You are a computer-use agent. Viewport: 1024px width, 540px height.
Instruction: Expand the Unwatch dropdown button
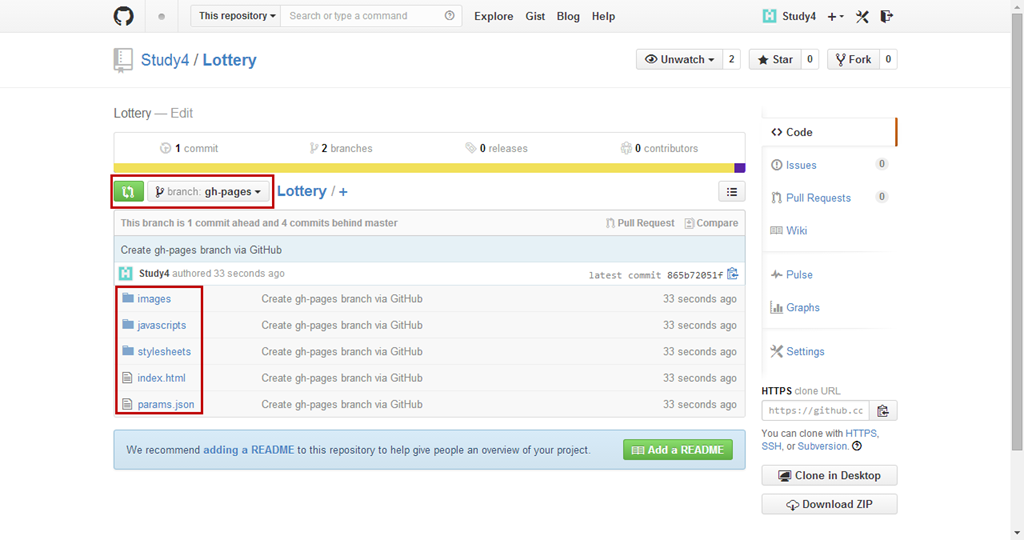click(679, 59)
